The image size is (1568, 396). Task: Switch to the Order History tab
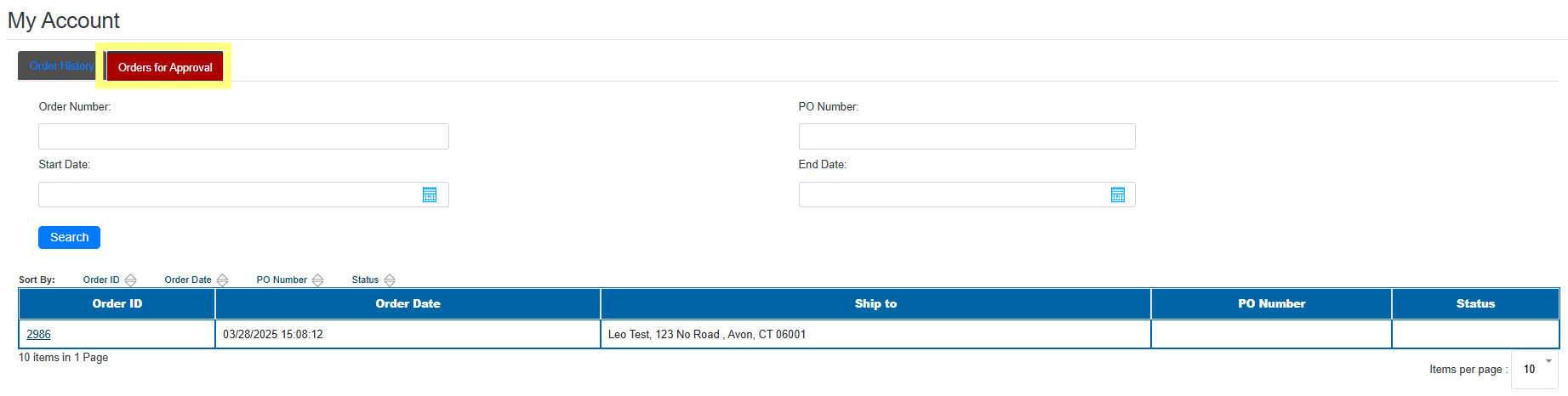pyautogui.click(x=60, y=65)
